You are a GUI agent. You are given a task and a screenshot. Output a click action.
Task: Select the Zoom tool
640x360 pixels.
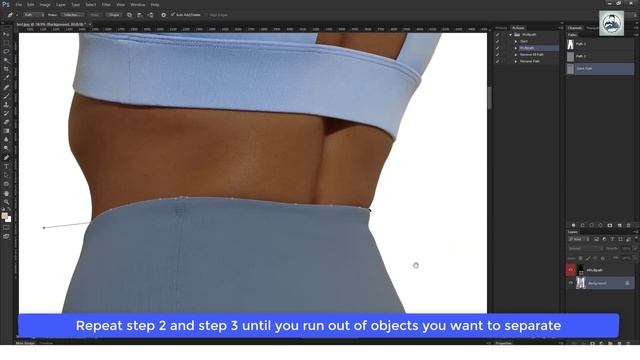pyautogui.click(x=6, y=202)
